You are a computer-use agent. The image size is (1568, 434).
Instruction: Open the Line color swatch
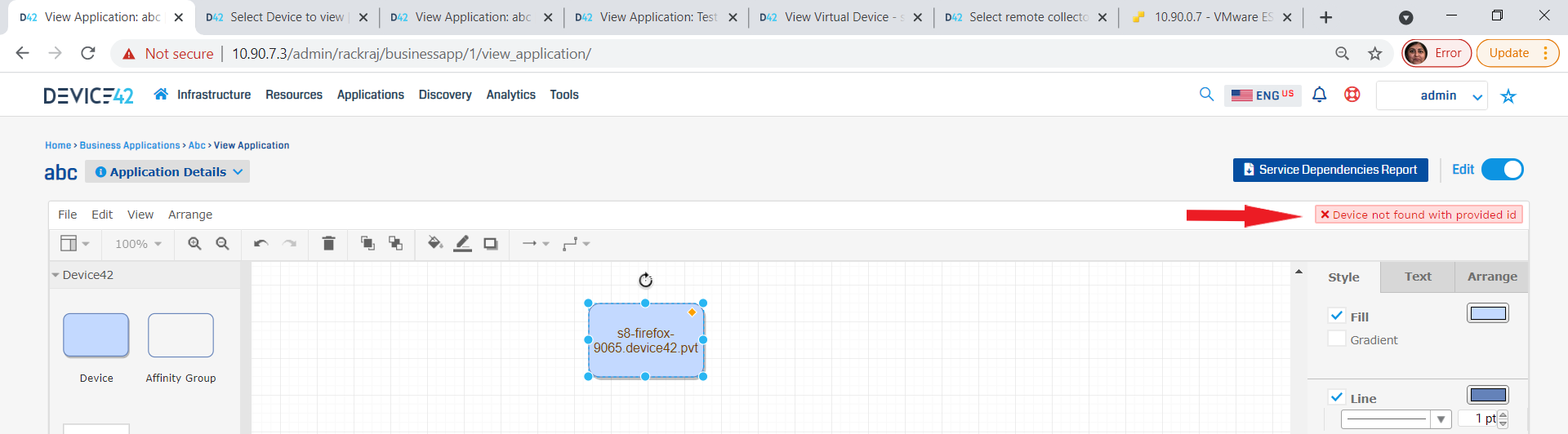[1487, 396]
